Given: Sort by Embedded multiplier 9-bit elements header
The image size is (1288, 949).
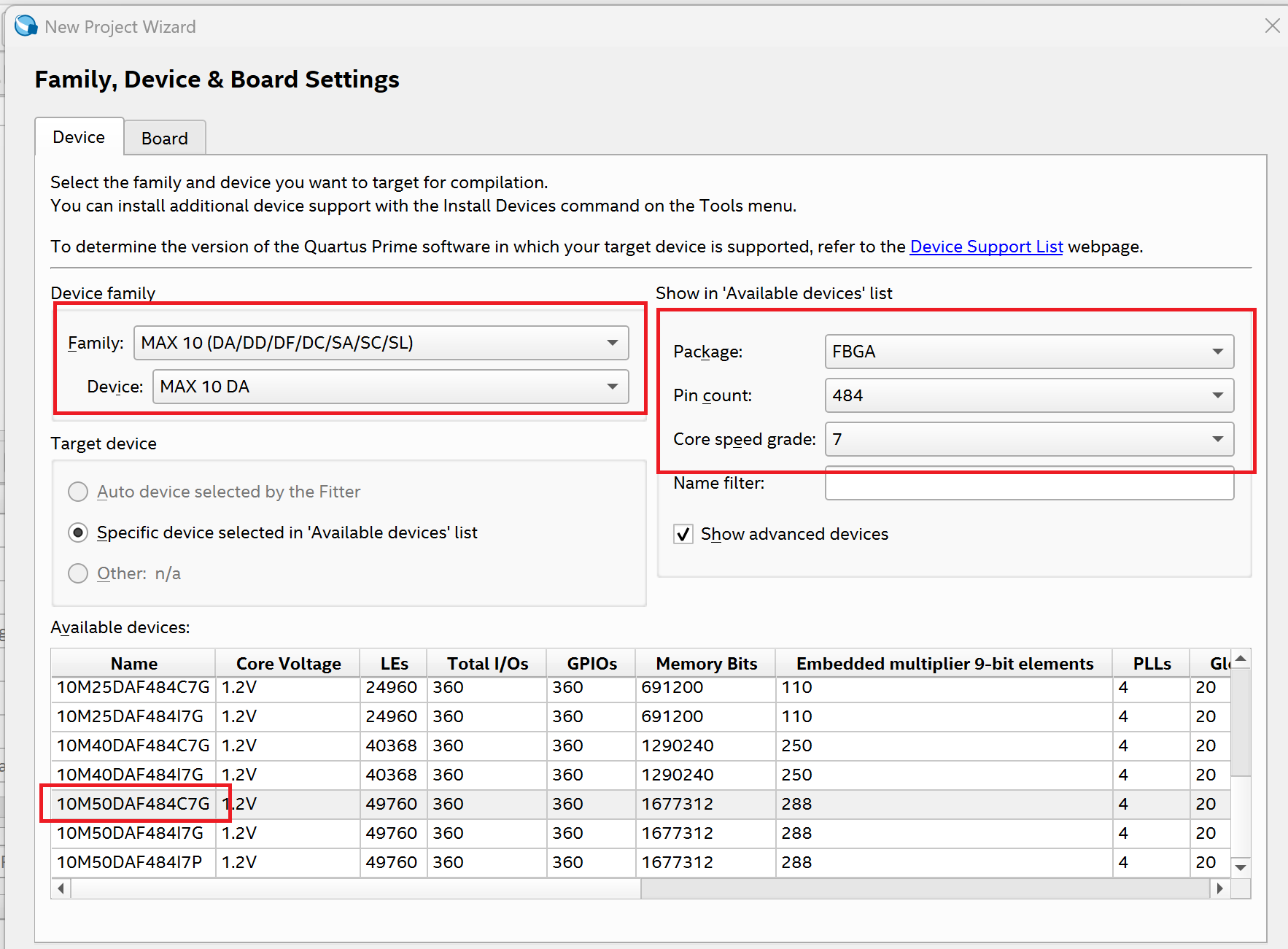Looking at the screenshot, I should (x=944, y=664).
